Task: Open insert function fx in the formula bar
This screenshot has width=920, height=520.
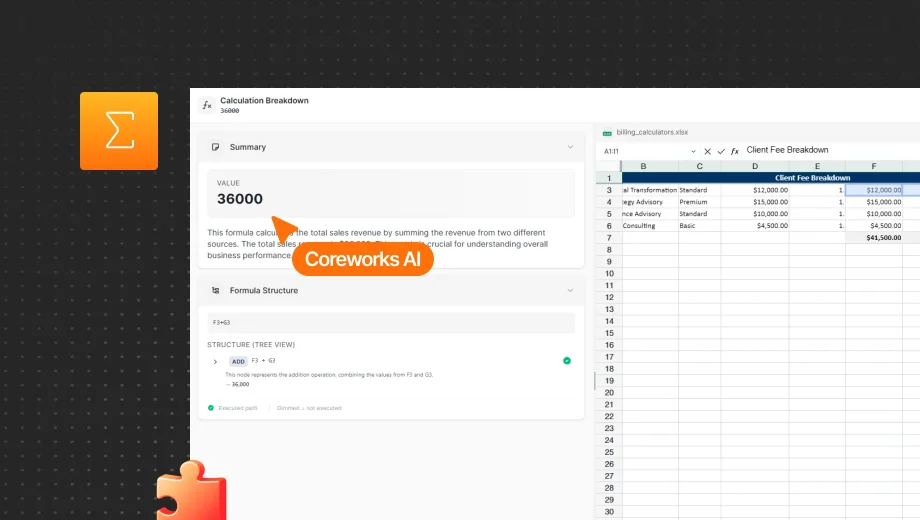Action: coord(735,151)
